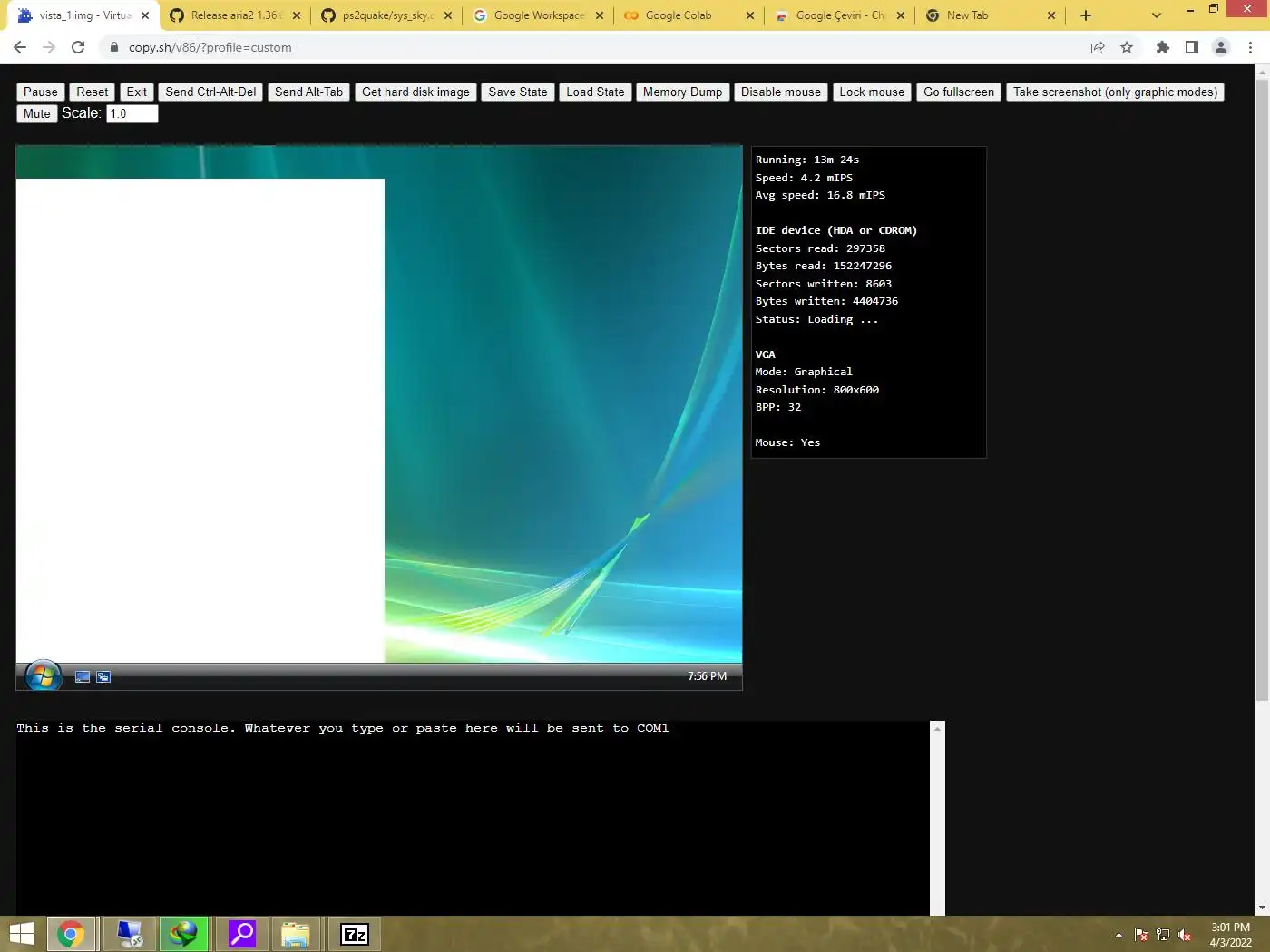Click Get hard disk image
Viewport: 1270px width, 952px height.
click(415, 92)
